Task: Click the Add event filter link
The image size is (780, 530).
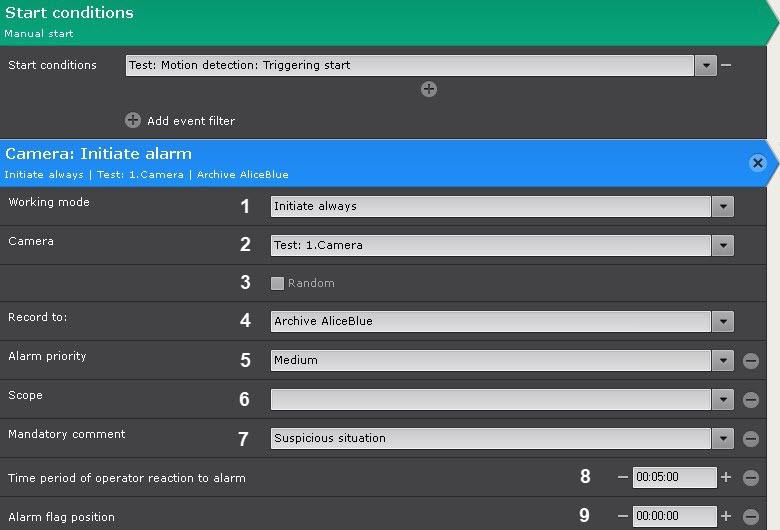Action: coord(191,121)
